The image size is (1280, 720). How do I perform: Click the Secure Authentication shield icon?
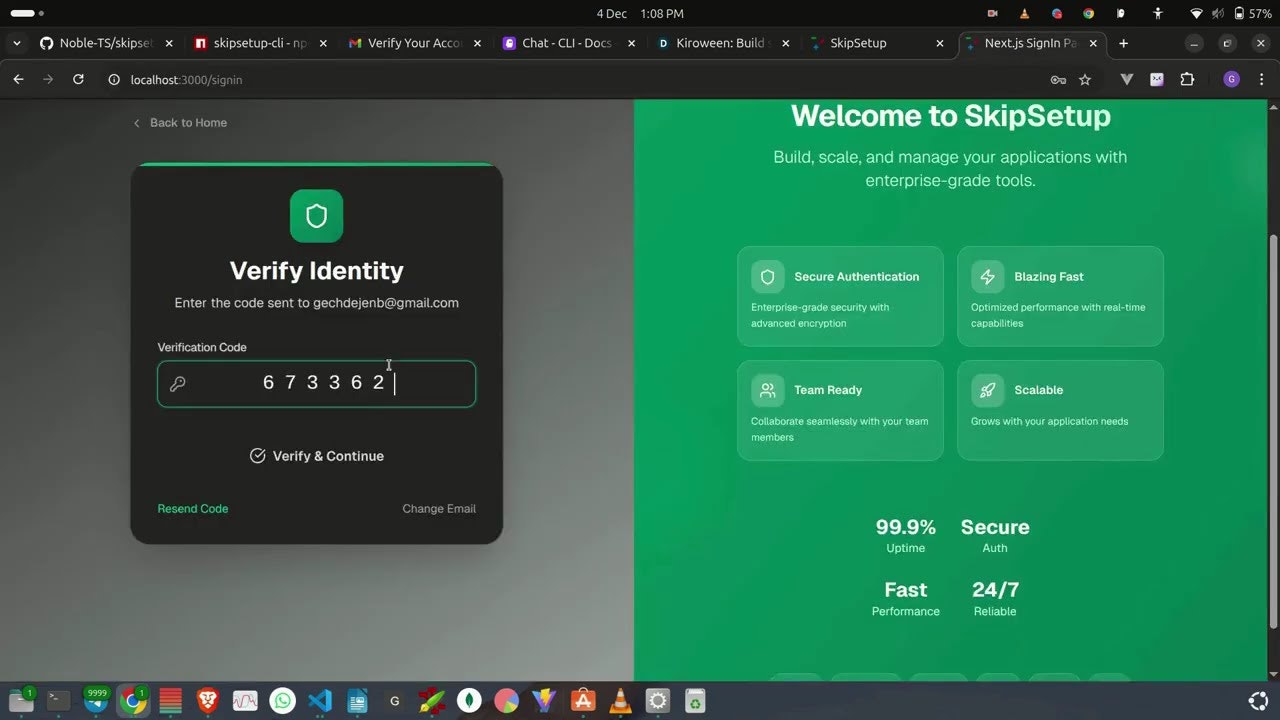point(768,277)
